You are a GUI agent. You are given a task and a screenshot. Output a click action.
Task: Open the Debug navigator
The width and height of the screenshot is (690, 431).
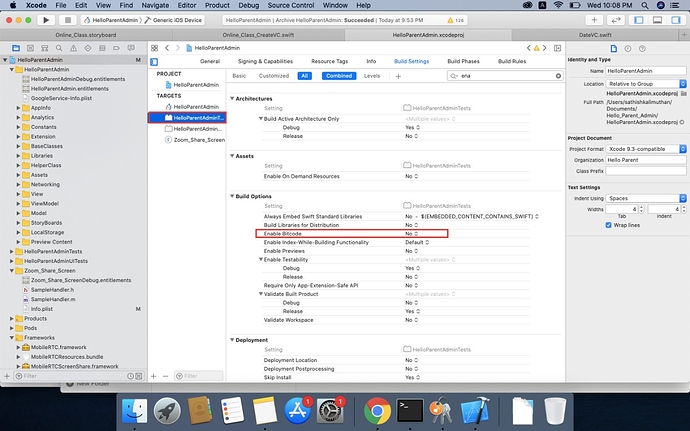102,48
